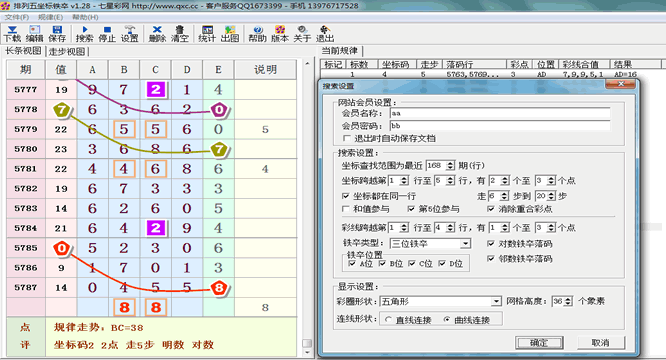
Task: Open the 文件(F) menu
Action: 17,17
